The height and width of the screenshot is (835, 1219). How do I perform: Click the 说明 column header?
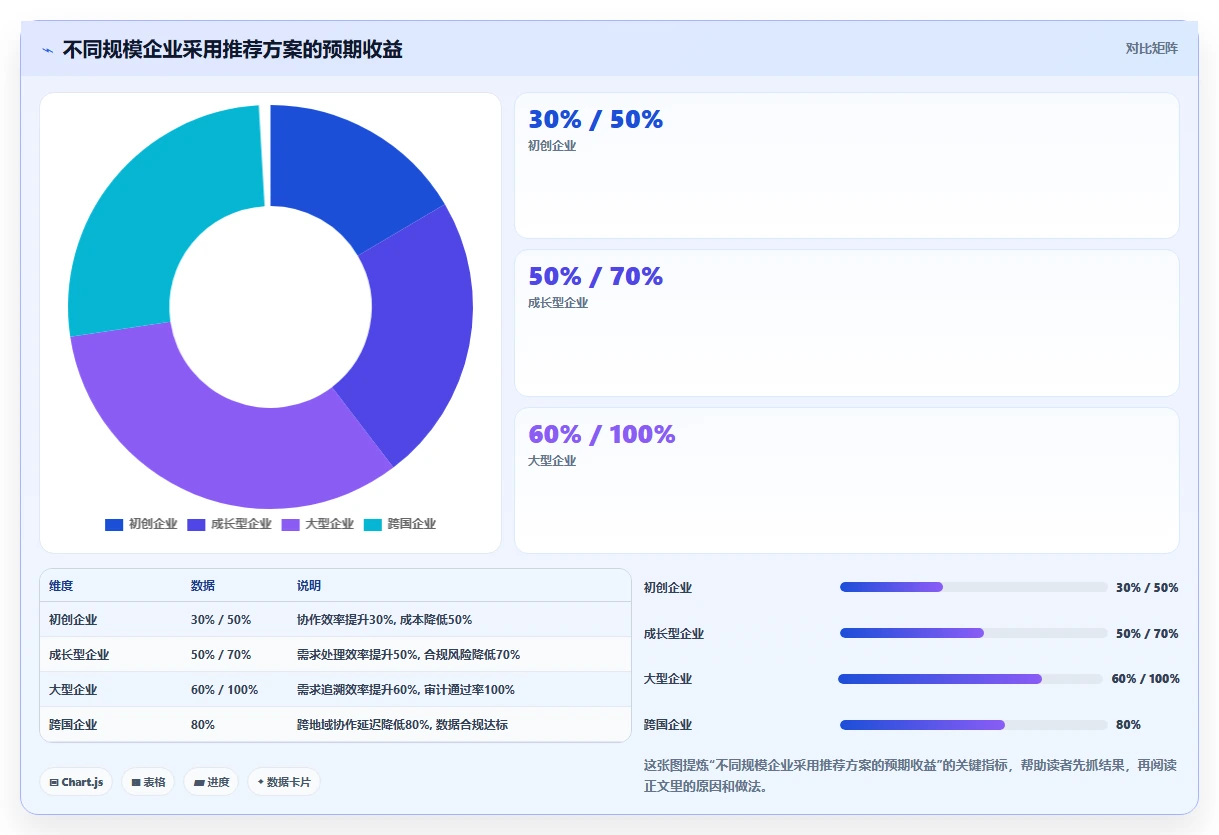point(309,586)
